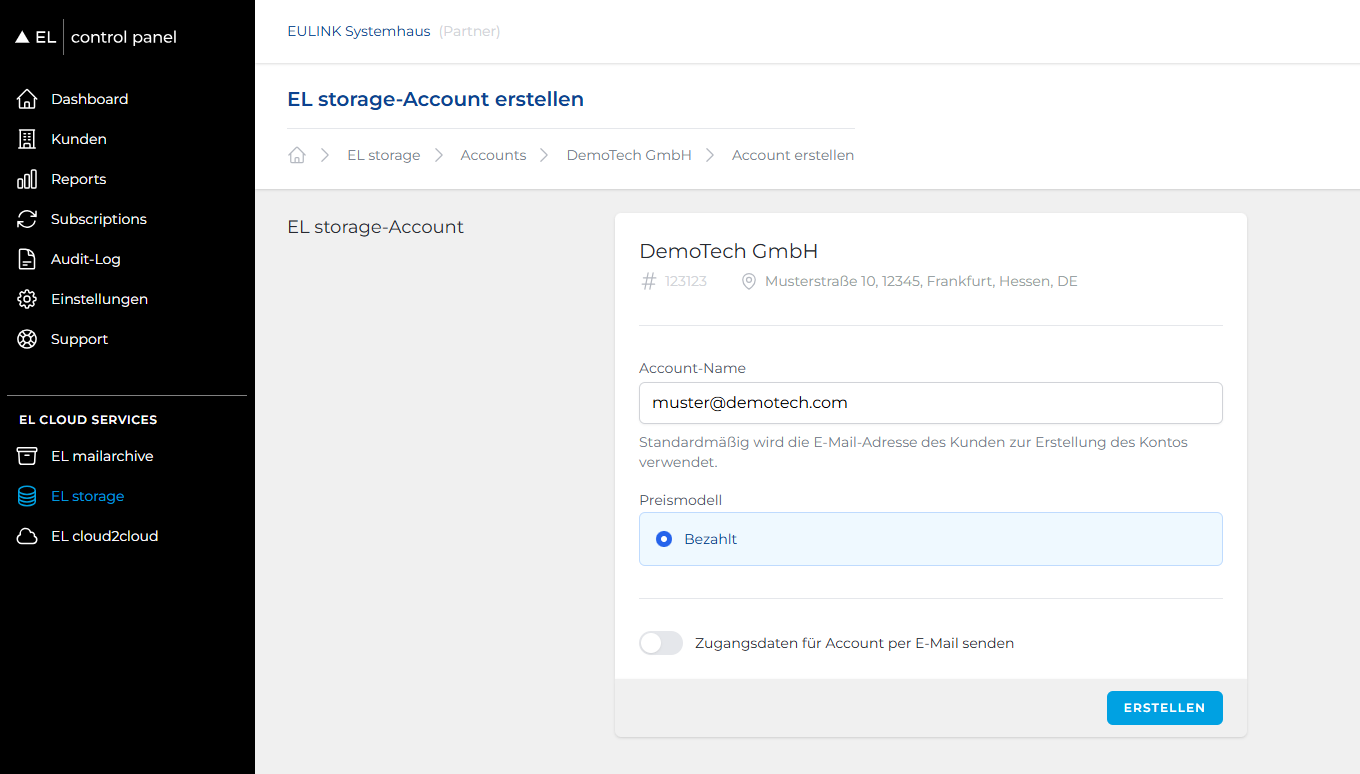The image size is (1360, 774).
Task: Click the Audit-Log document icon
Action: pos(27,259)
